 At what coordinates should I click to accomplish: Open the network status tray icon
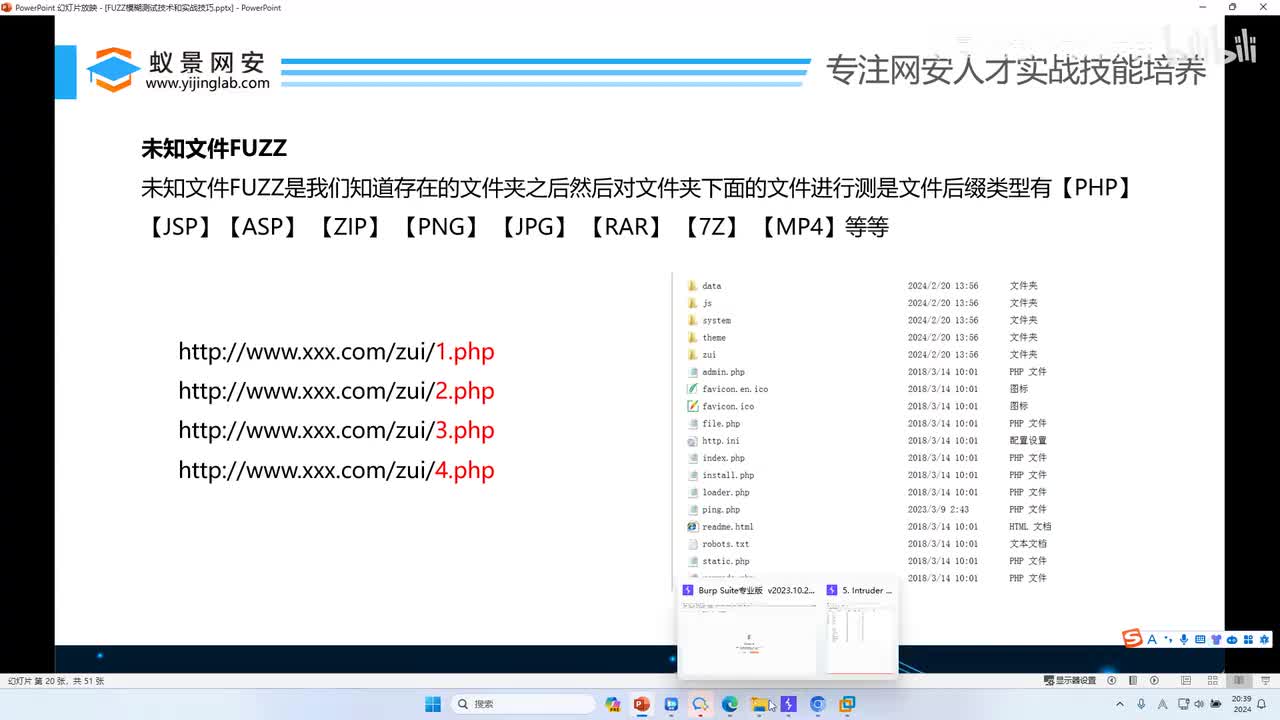1184,704
